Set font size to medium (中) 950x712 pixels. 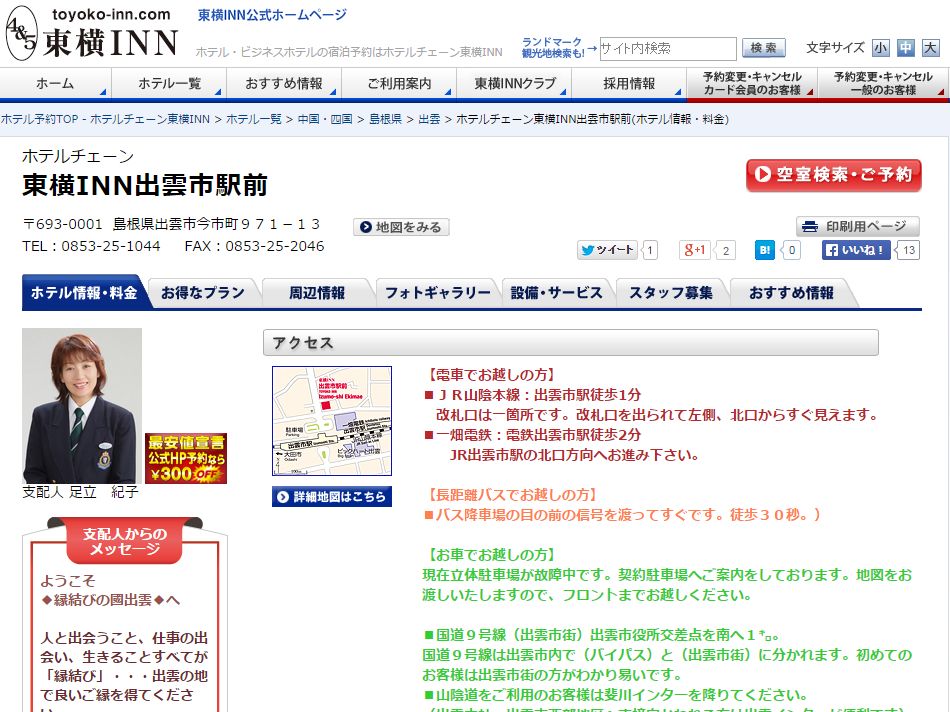(905, 48)
